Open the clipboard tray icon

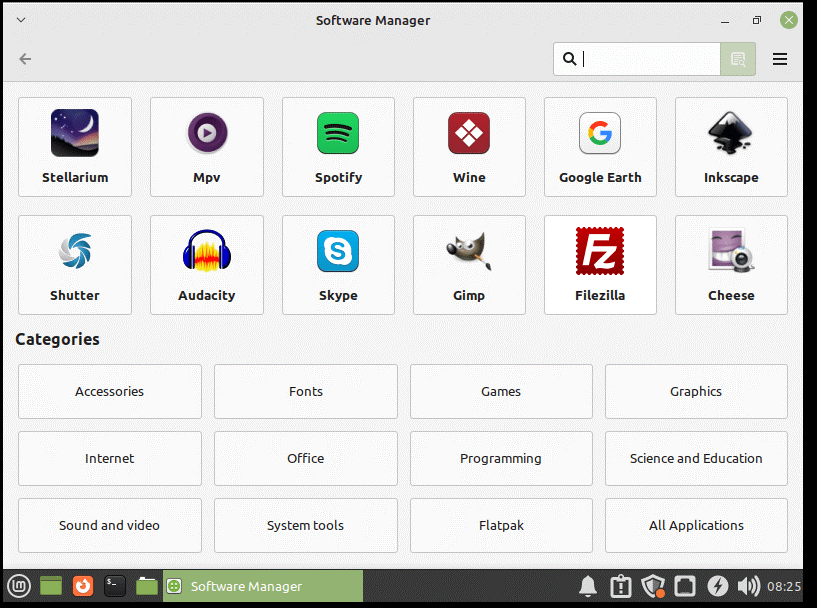pyautogui.click(x=621, y=586)
